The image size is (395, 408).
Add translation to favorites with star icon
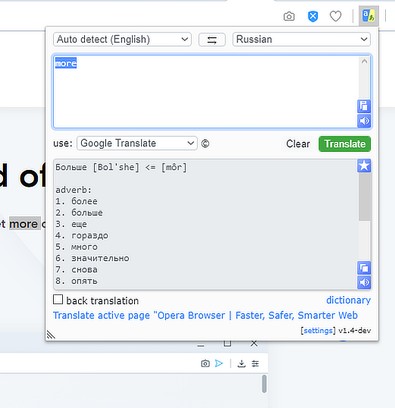[x=364, y=165]
